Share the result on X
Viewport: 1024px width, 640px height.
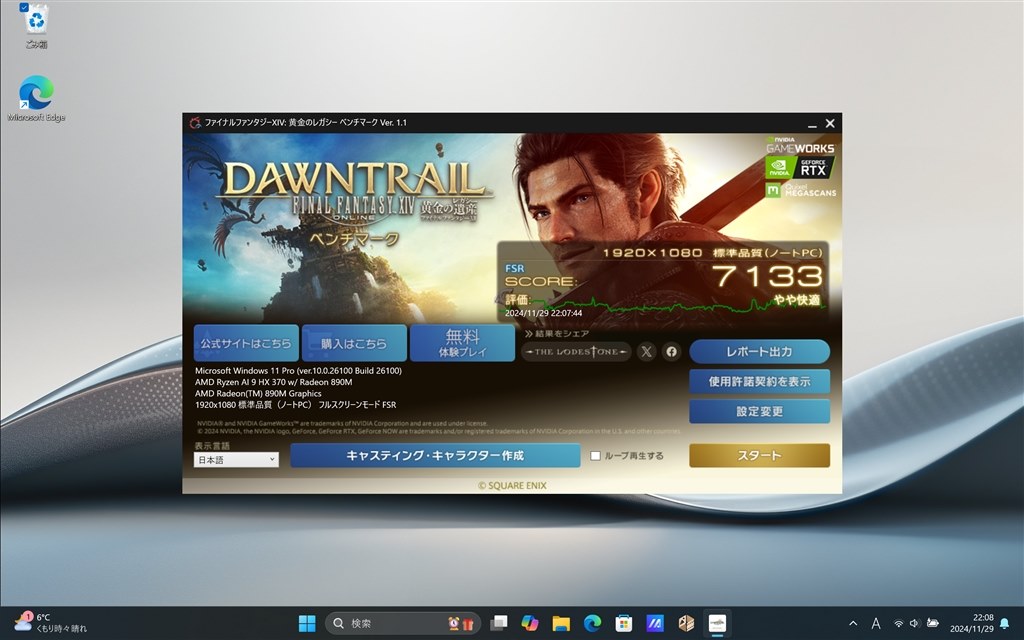point(646,351)
